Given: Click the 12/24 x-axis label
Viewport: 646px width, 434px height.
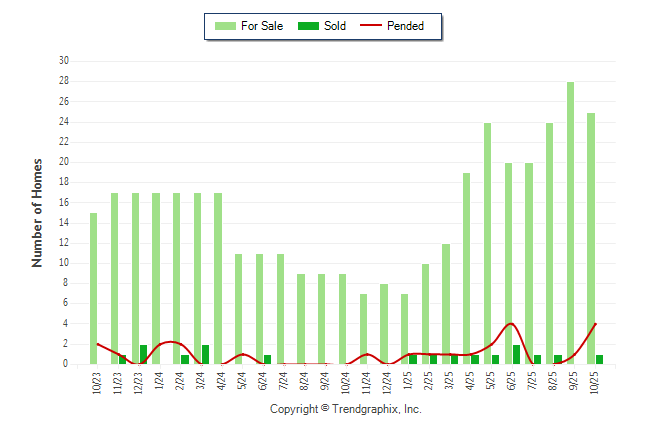Looking at the screenshot, I should pos(386,386).
